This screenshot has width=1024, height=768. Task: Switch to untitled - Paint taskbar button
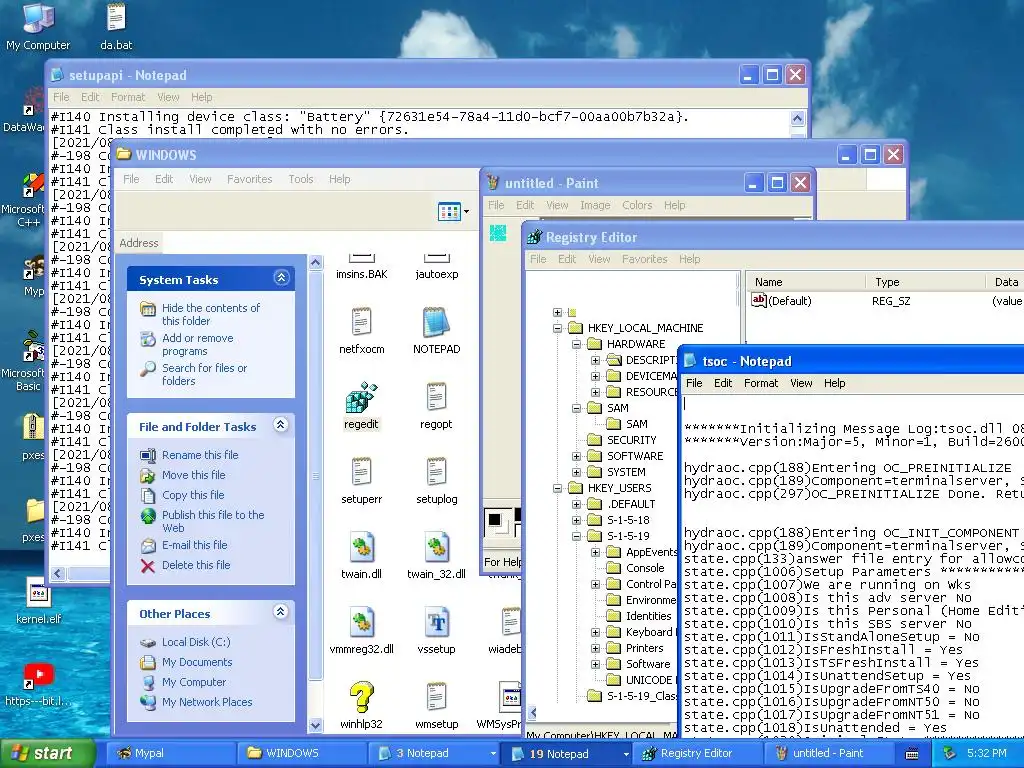[x=828, y=754]
